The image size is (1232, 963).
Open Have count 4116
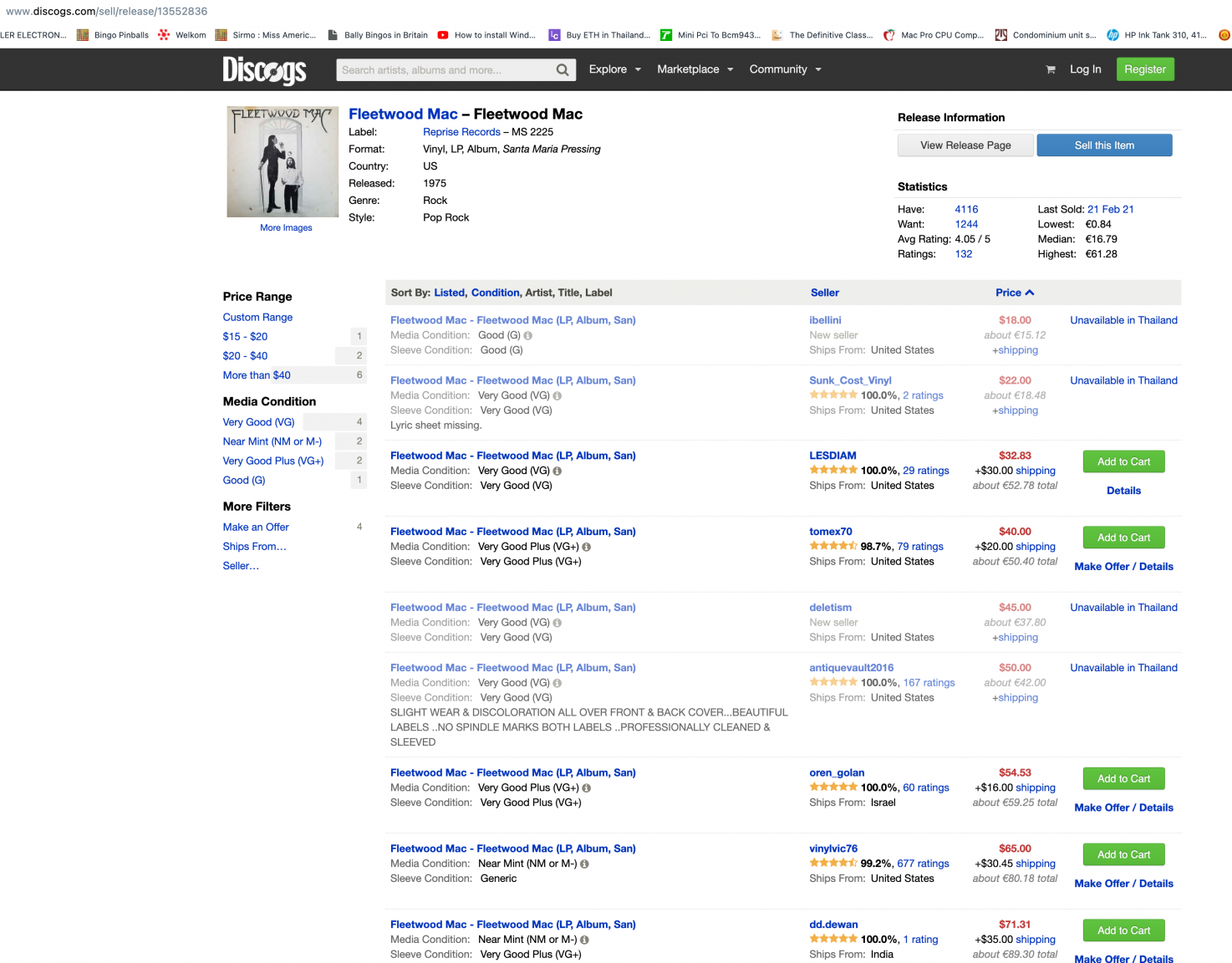[966, 210]
